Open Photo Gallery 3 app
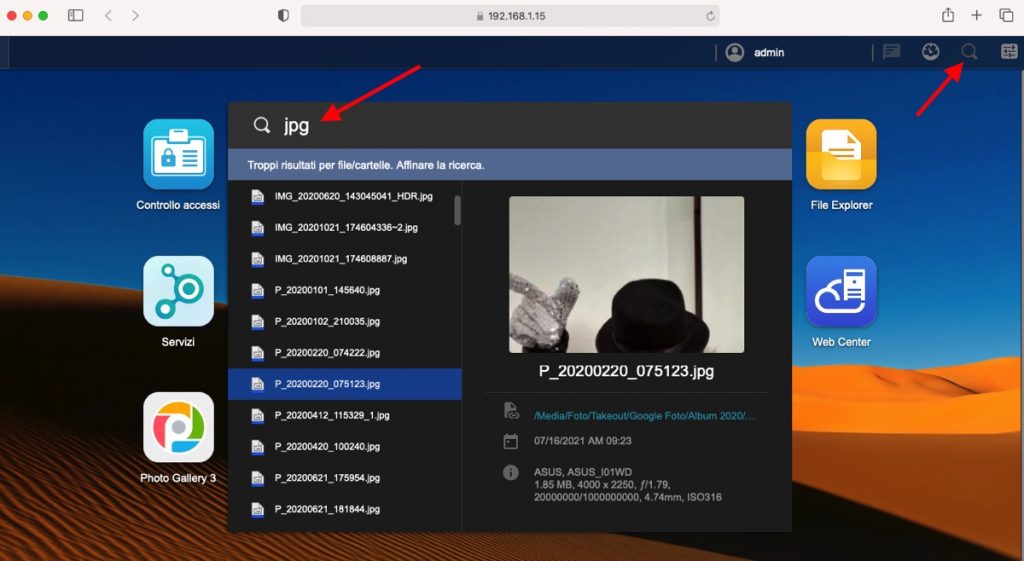This screenshot has height=561, width=1024. point(178,428)
